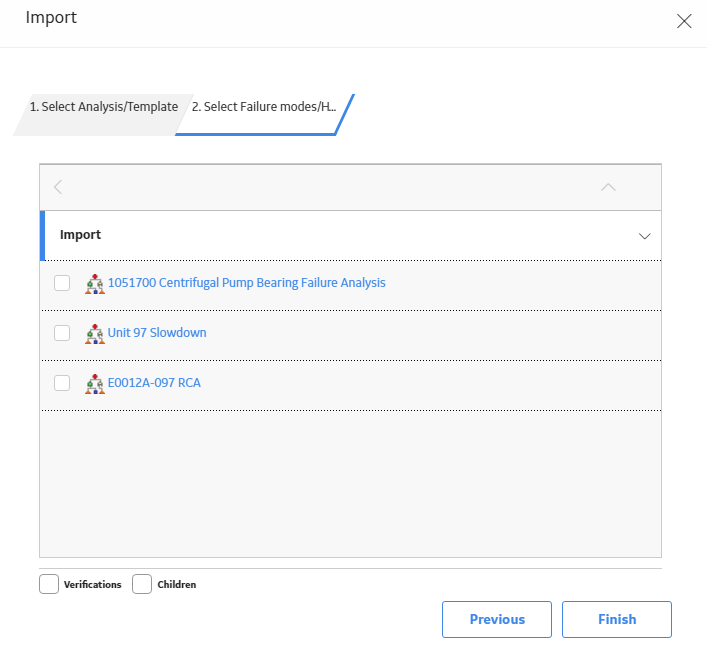Viewport: 707px width, 646px height.
Task: Click the up chevron in the list header
Action: coord(608,187)
